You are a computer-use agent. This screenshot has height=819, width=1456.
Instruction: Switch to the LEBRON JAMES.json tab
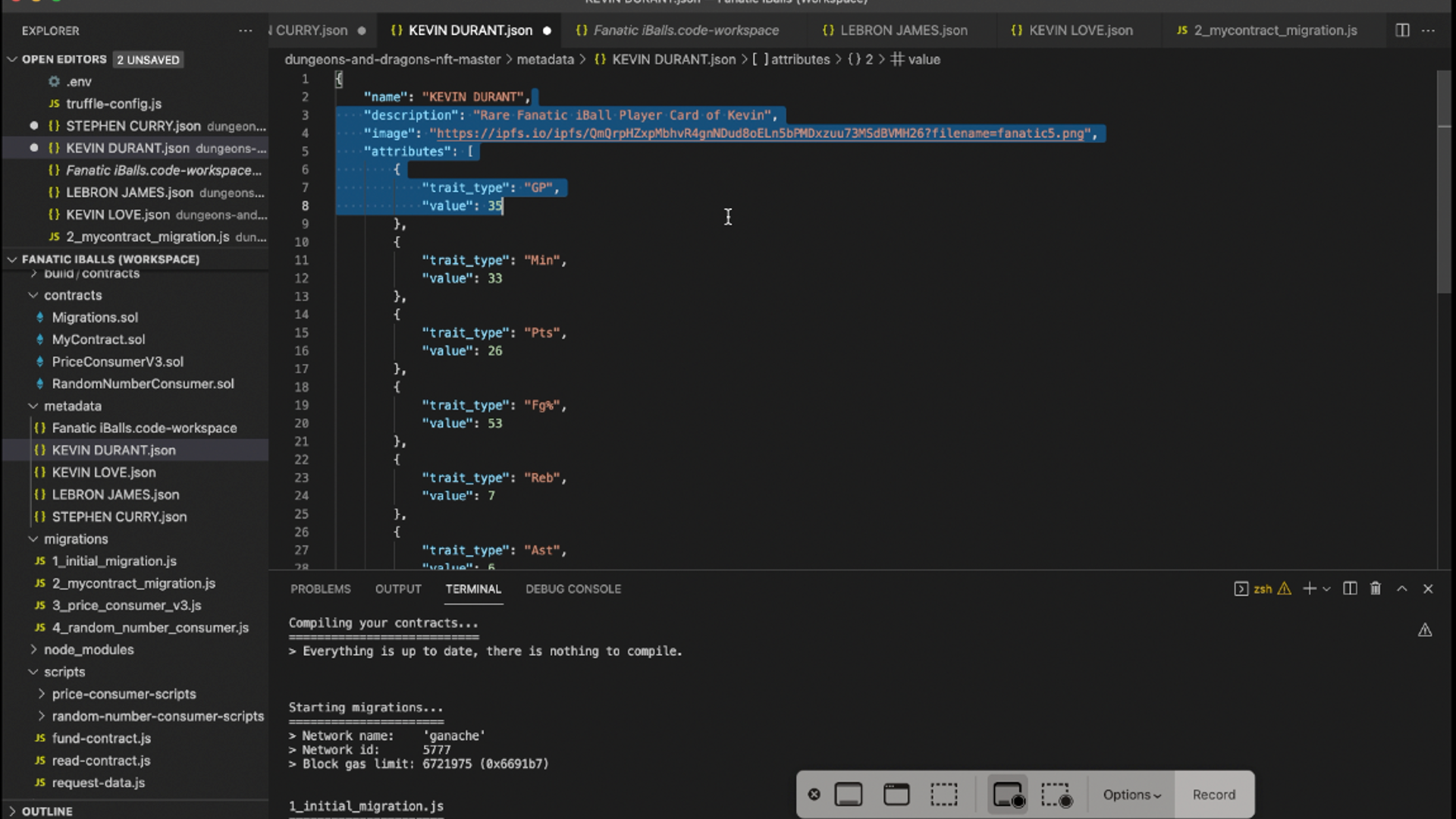tap(903, 30)
